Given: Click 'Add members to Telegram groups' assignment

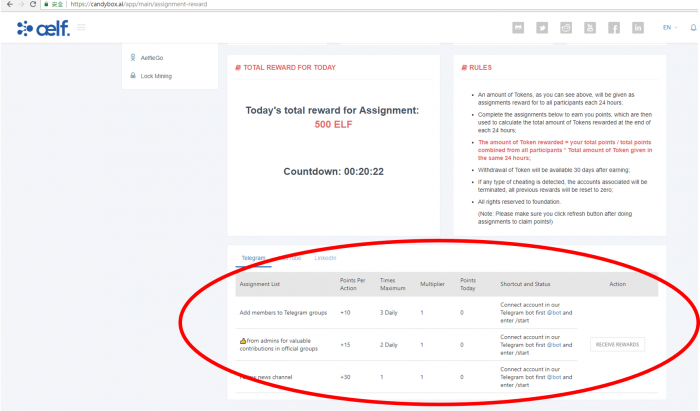Looking at the screenshot, I should [x=283, y=313].
